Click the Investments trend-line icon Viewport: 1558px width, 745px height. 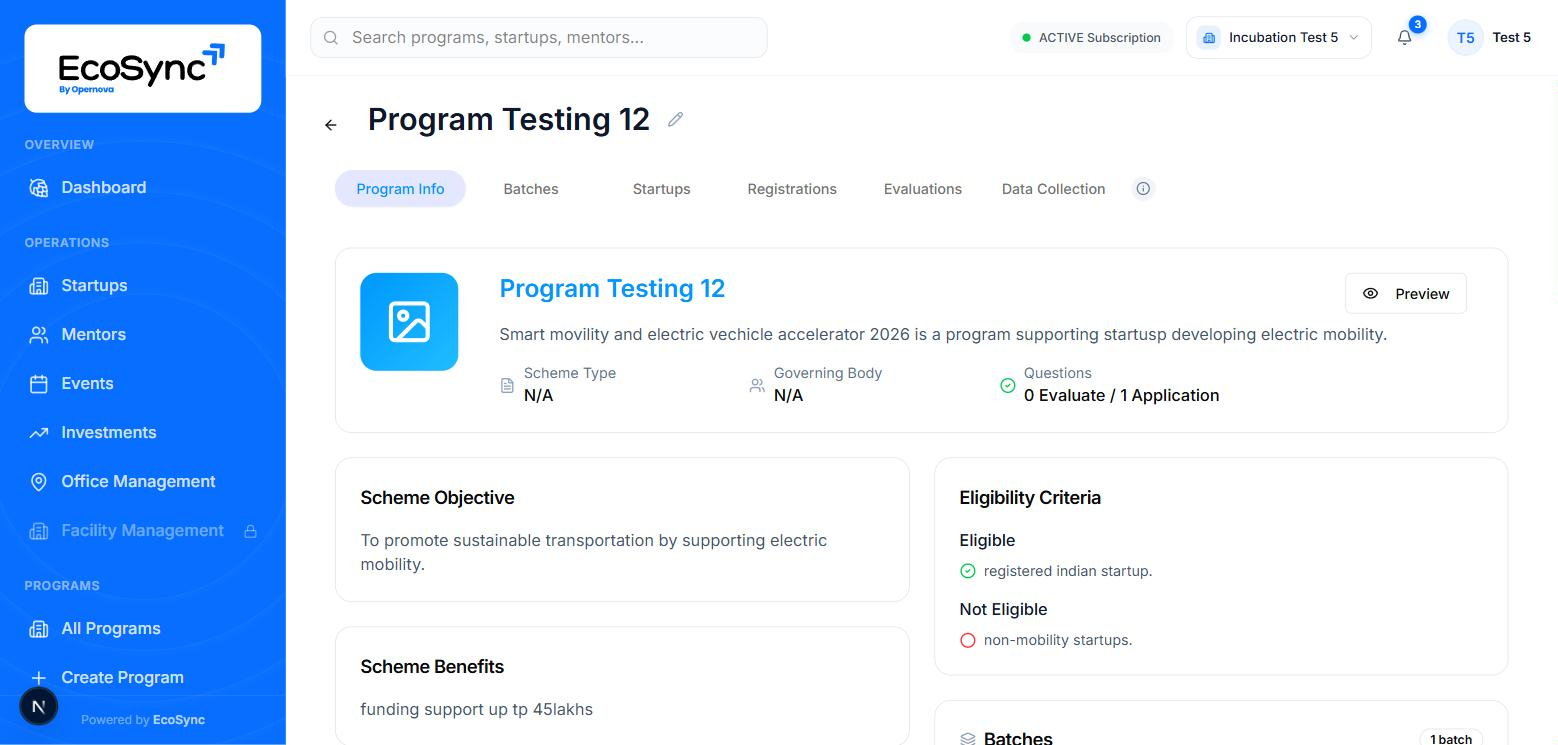pos(39,433)
